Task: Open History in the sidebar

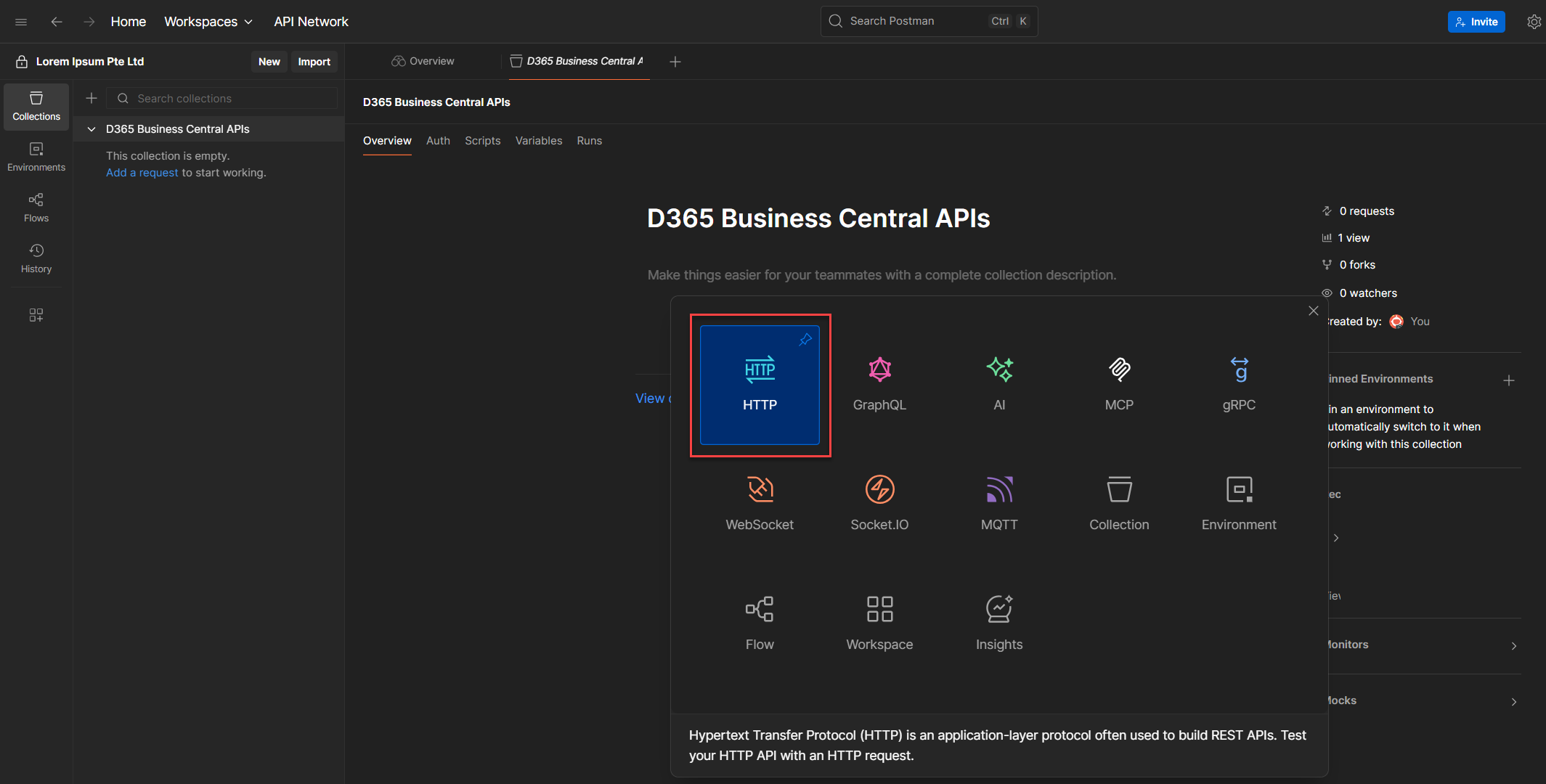Action: [x=36, y=258]
